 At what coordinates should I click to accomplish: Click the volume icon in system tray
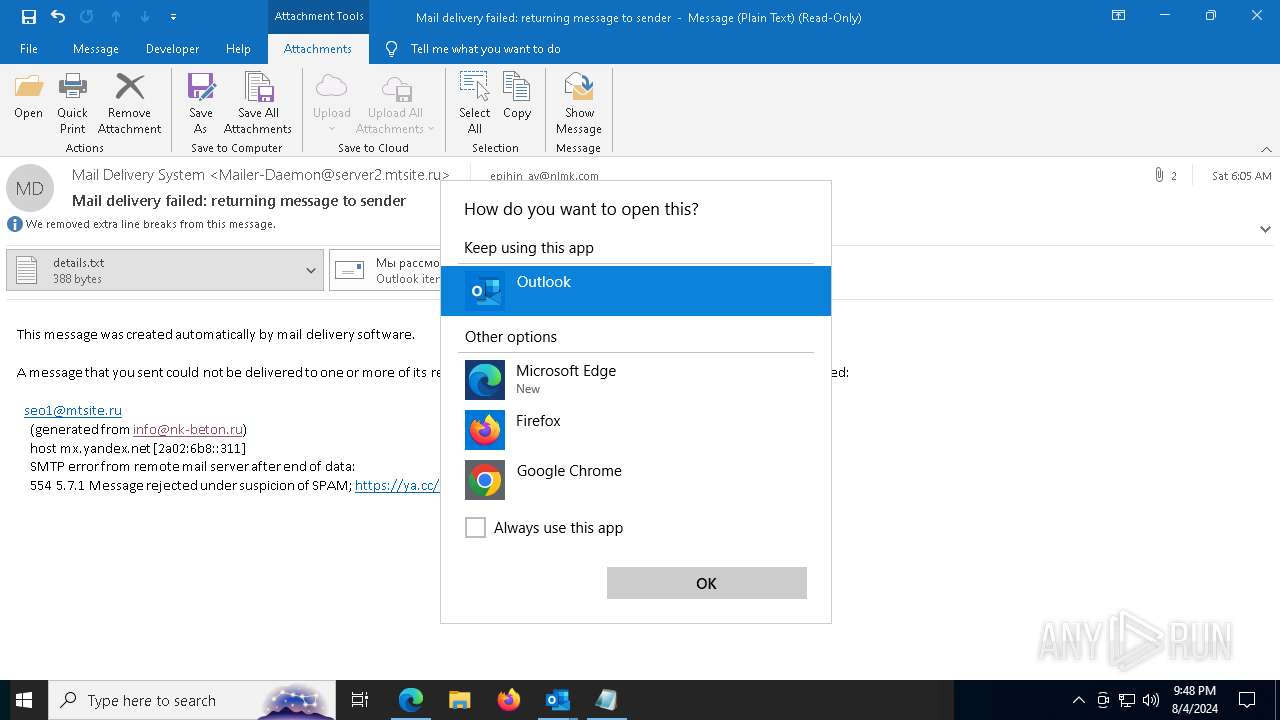point(1151,700)
